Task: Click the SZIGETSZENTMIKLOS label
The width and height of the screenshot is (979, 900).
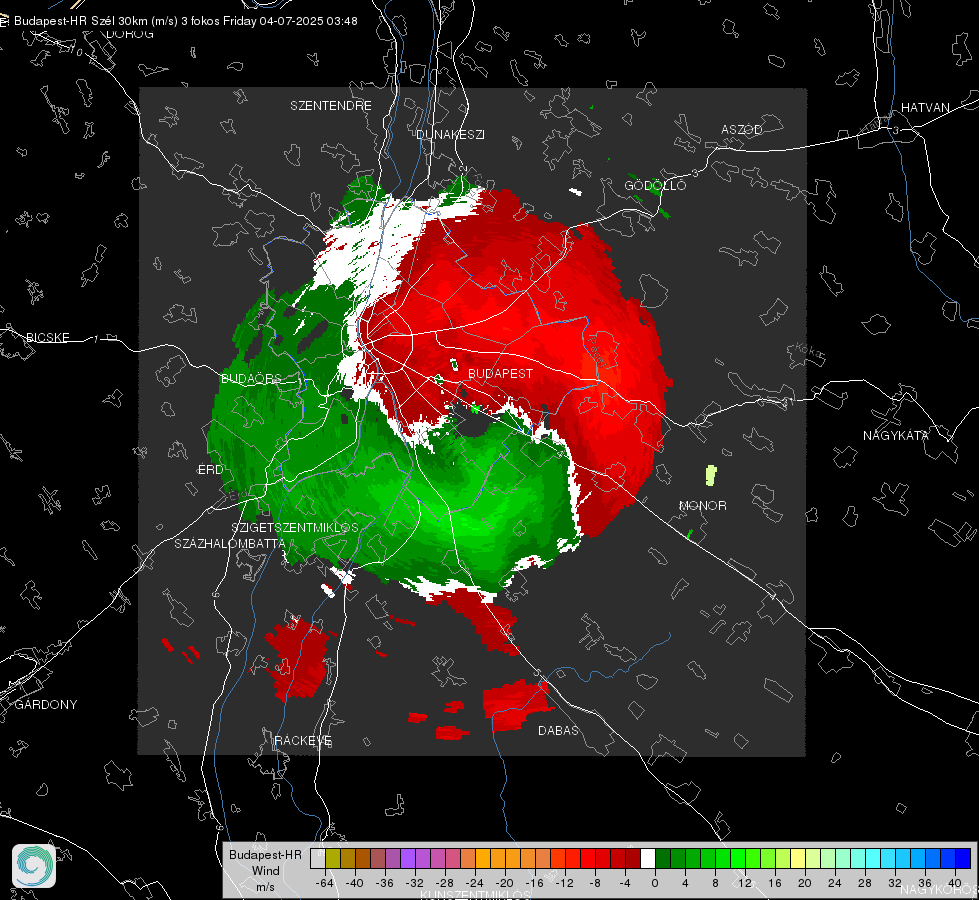Action: [295, 527]
